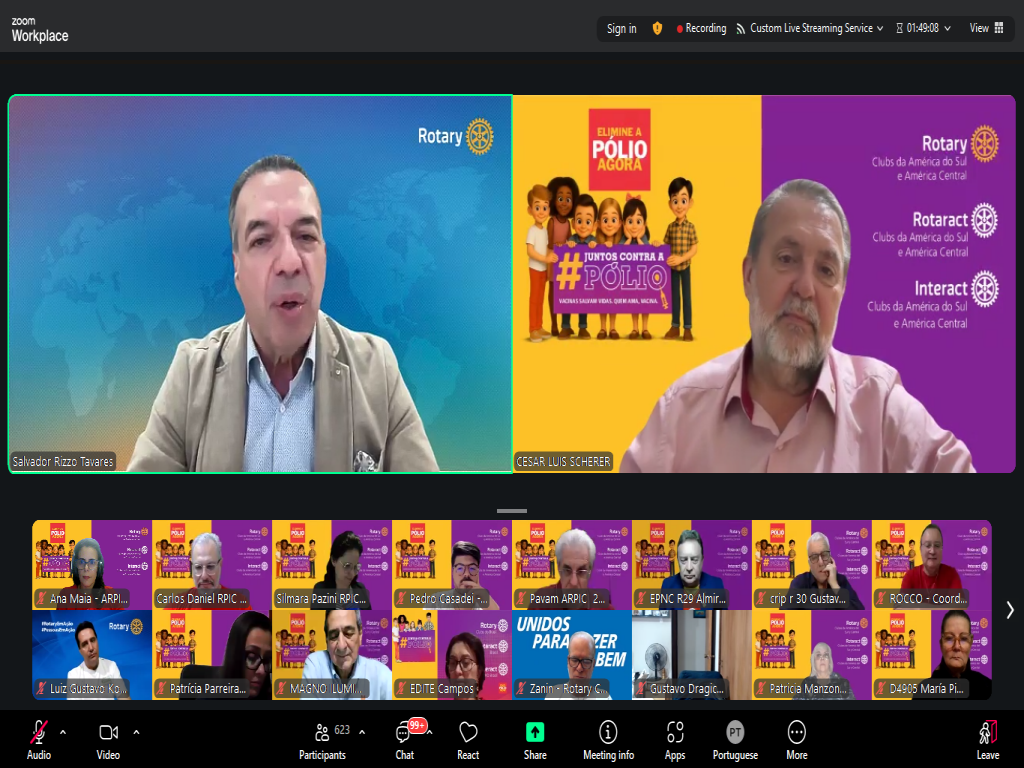This screenshot has width=1024, height=768.
Task: Expand audio options arrow next to Audio
Action: (x=63, y=732)
